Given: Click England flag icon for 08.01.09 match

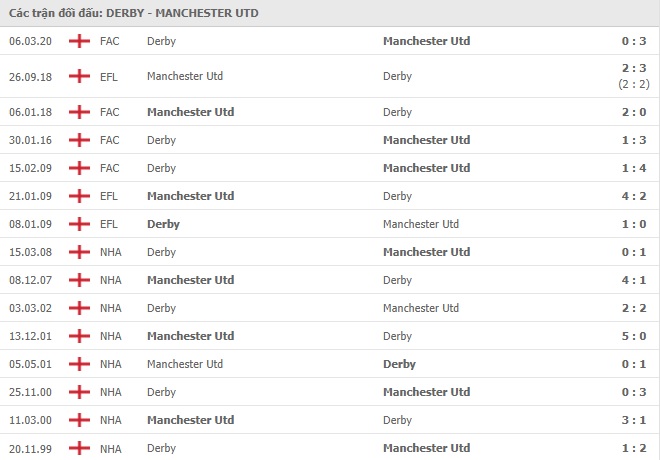Looking at the screenshot, I should click(79, 224).
